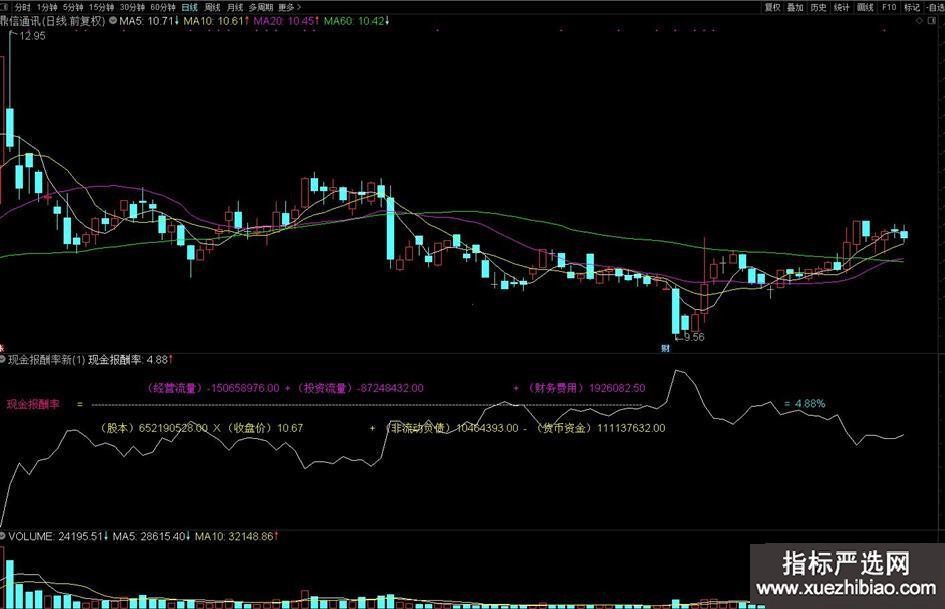This screenshot has height=609, width=945.
Task: Click the 12.95 high price label
Action: click(32, 36)
